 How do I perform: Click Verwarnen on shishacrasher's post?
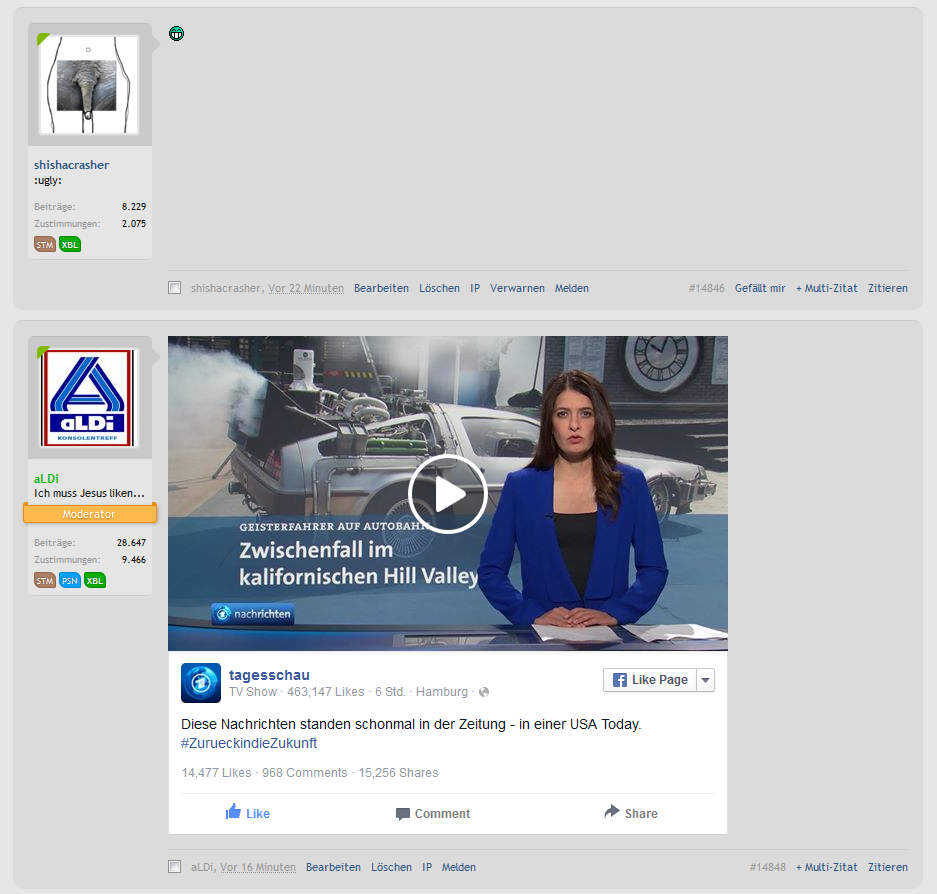click(518, 288)
